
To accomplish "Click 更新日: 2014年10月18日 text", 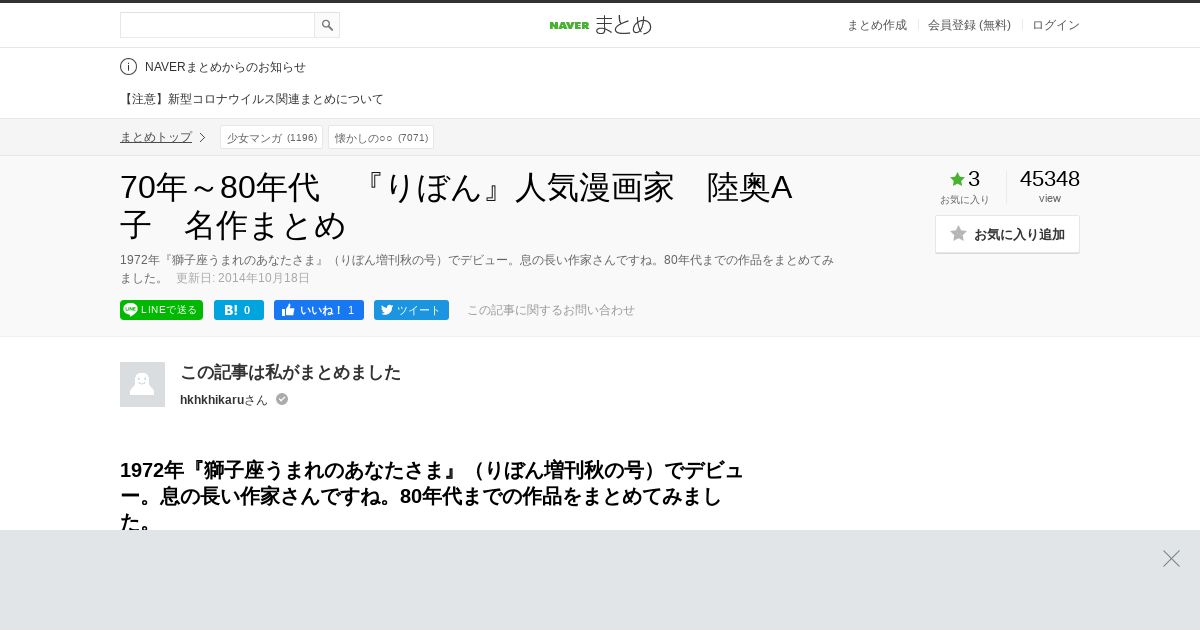I will [243, 278].
